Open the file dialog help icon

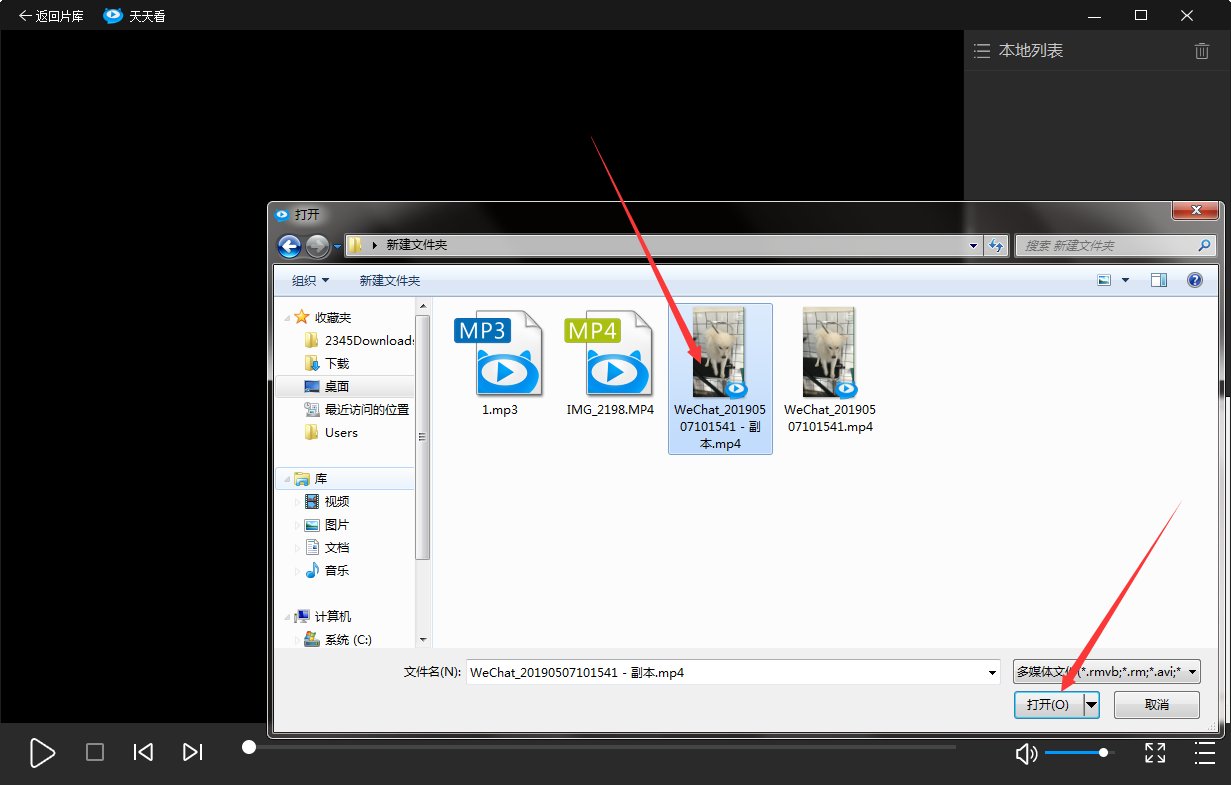[1194, 281]
